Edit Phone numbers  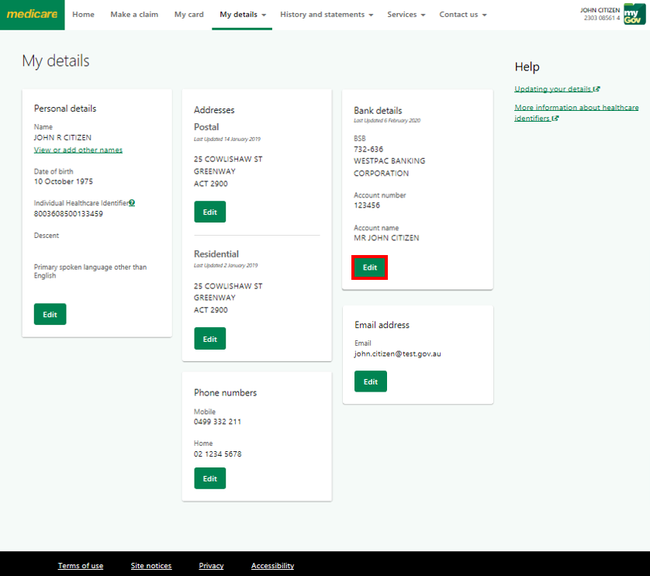tap(210, 479)
